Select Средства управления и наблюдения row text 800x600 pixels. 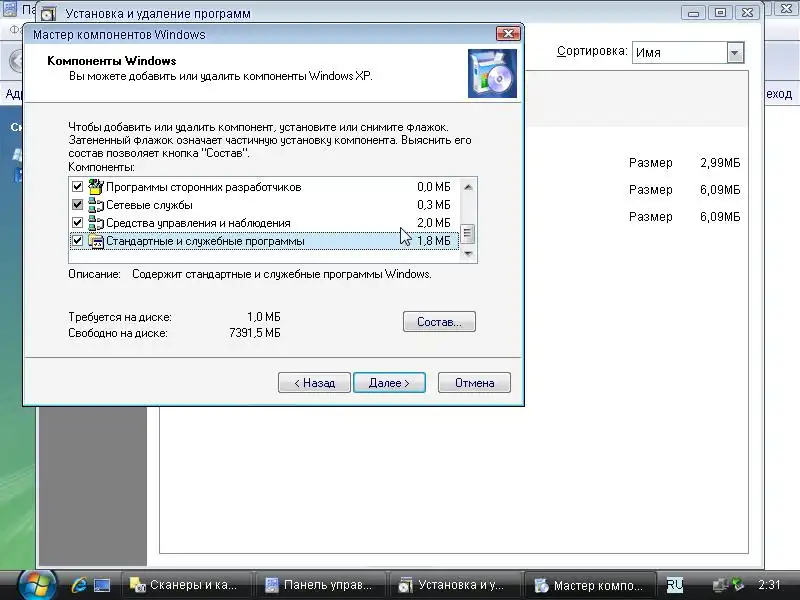198,223
